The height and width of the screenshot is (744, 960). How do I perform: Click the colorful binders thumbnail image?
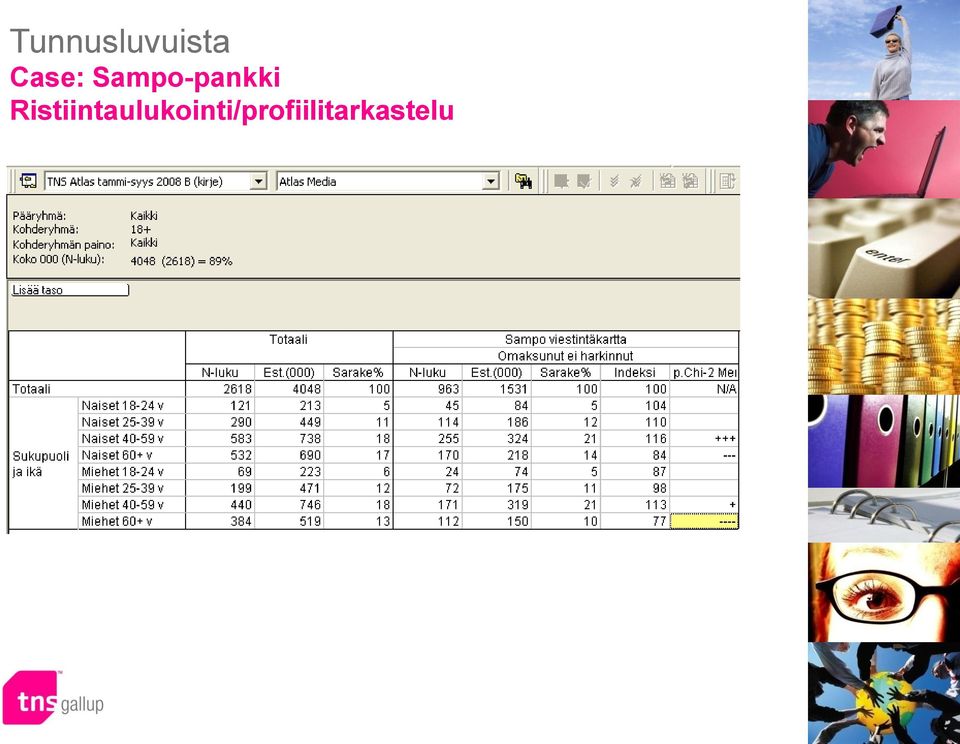coord(884,441)
